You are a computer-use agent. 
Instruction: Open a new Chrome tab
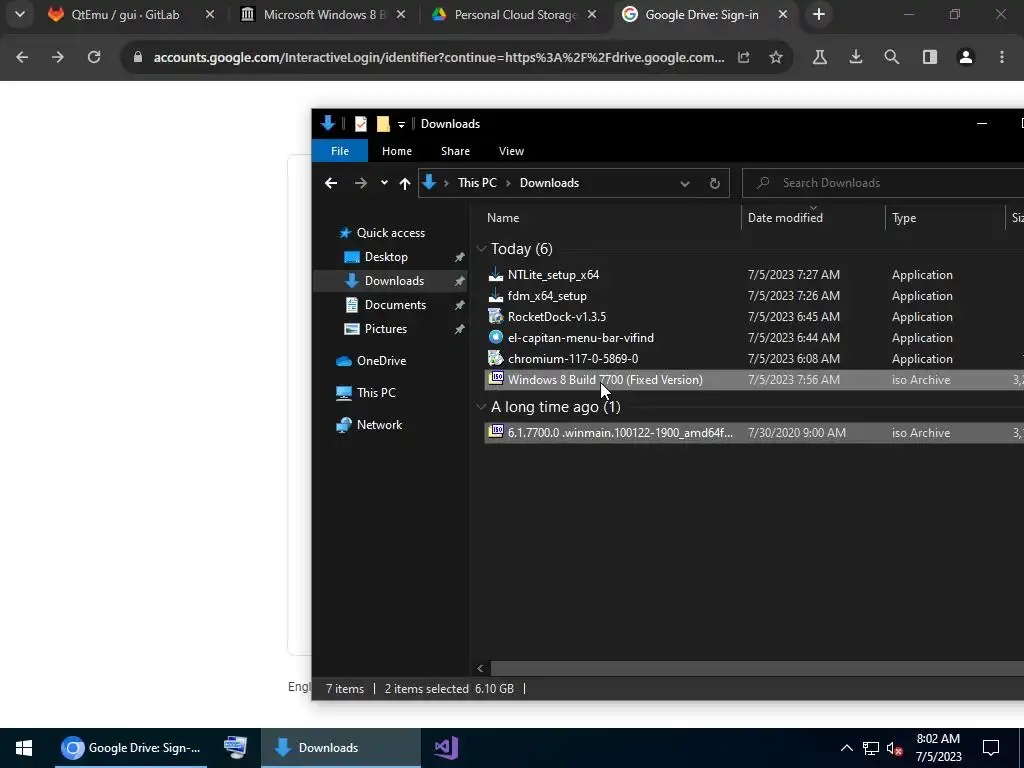(x=819, y=14)
